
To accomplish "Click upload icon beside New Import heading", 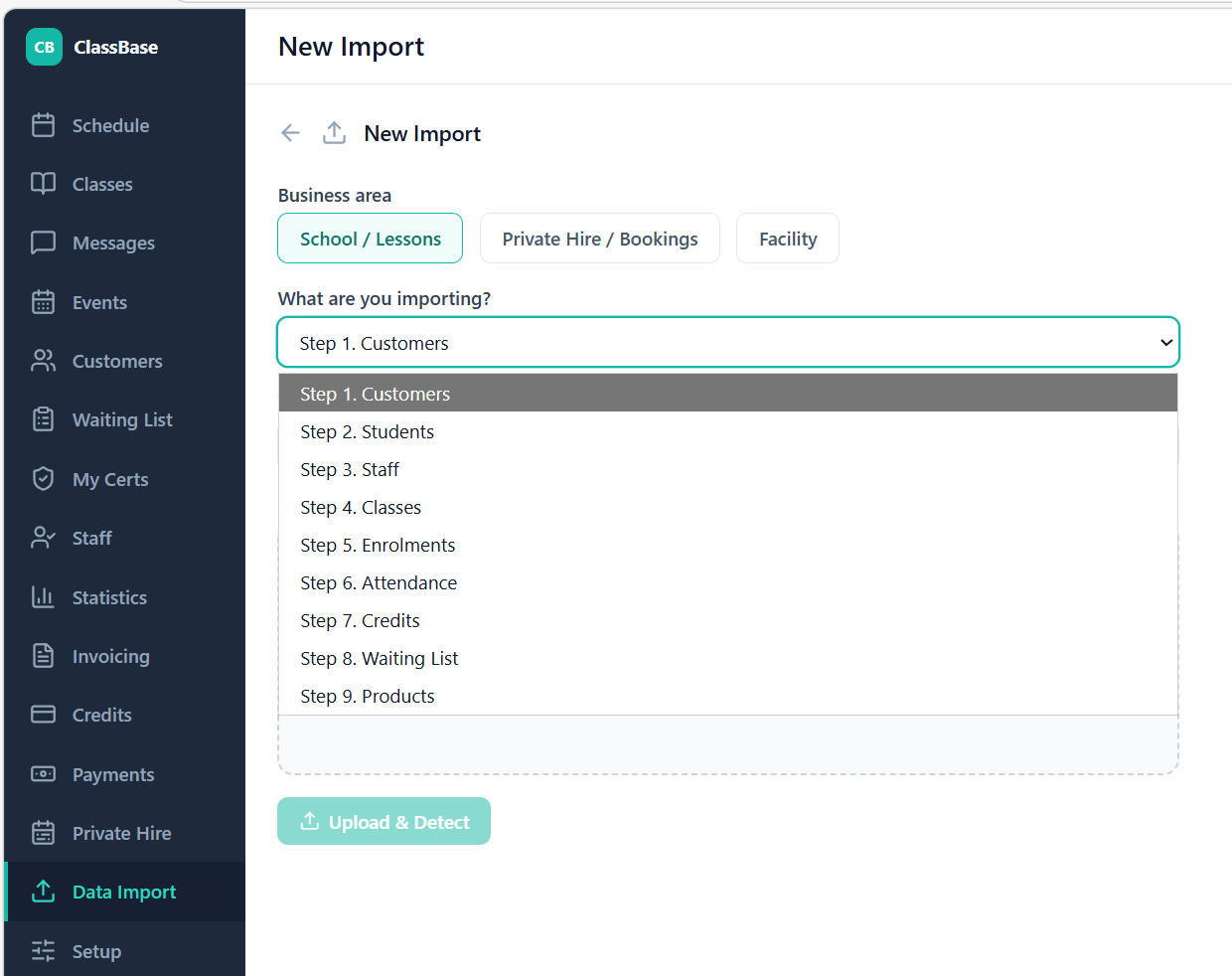I will tap(334, 133).
